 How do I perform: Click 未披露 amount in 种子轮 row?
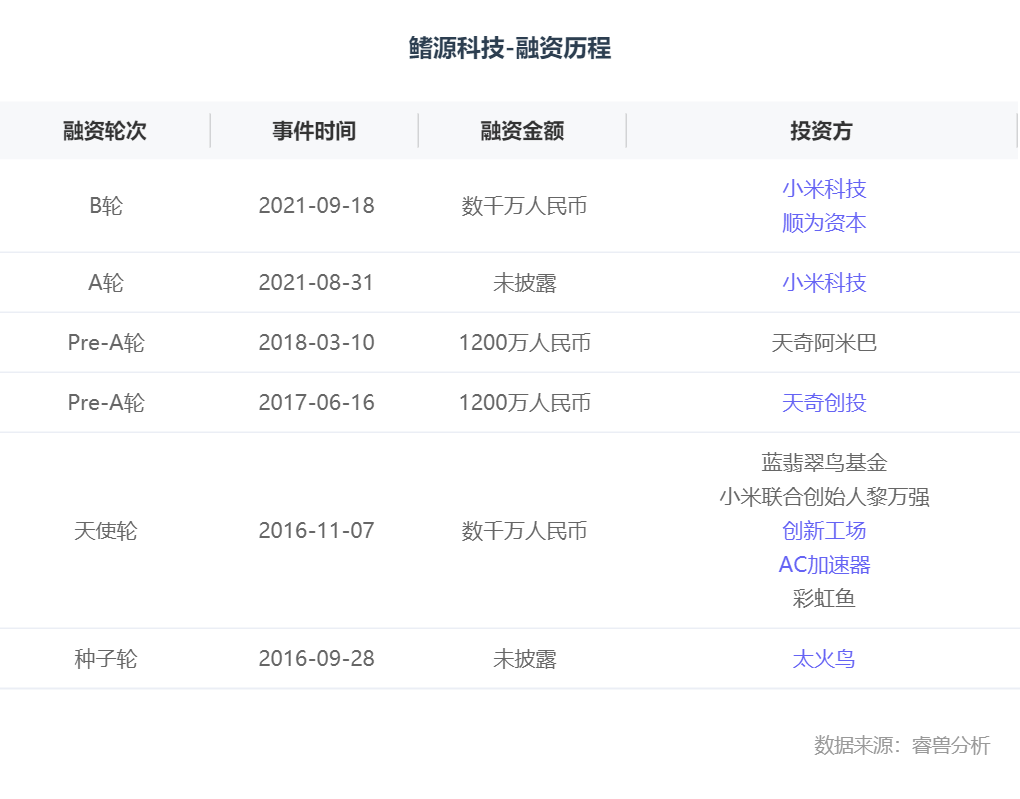(x=524, y=658)
